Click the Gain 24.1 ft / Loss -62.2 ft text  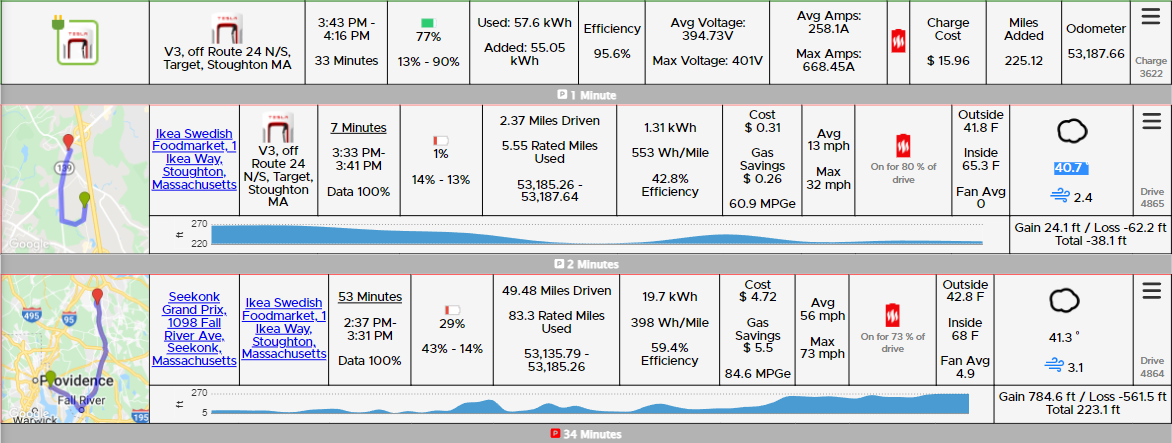point(1090,228)
